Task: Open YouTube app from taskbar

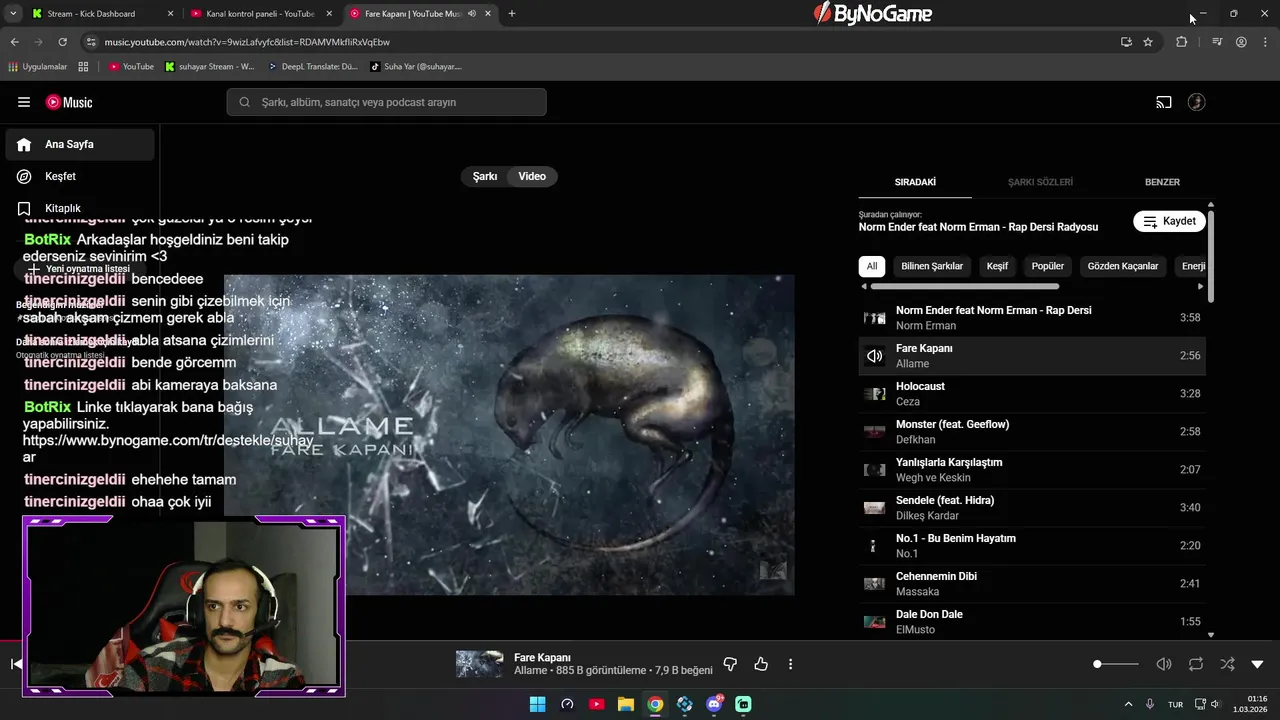Action: point(596,704)
